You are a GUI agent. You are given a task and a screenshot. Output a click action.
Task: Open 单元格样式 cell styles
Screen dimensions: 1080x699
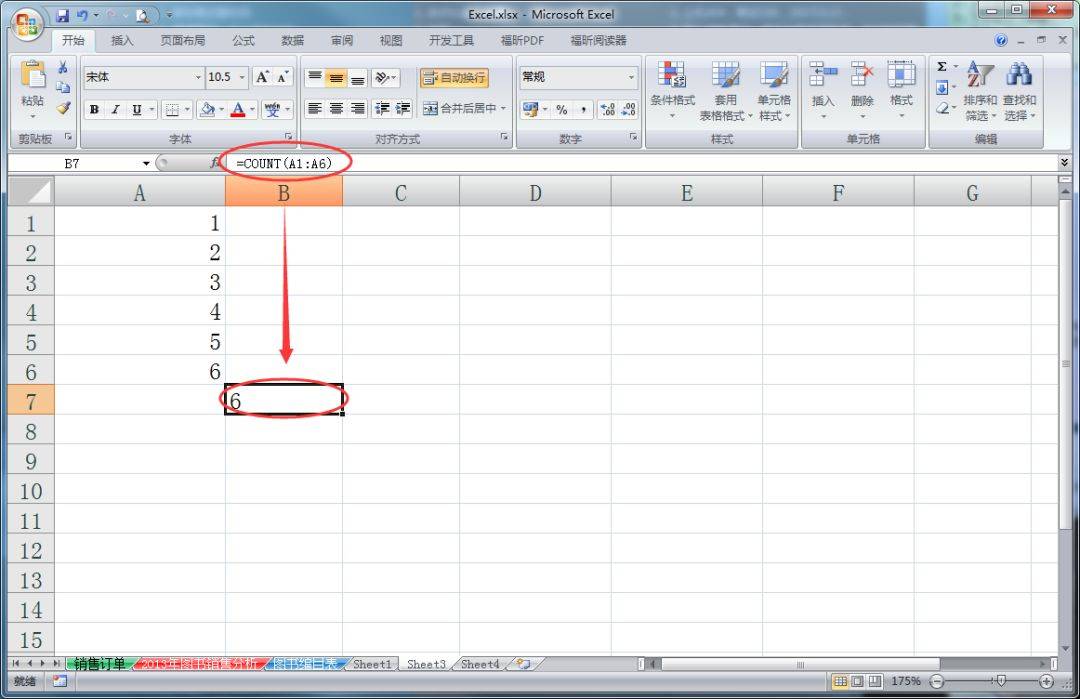tap(774, 90)
